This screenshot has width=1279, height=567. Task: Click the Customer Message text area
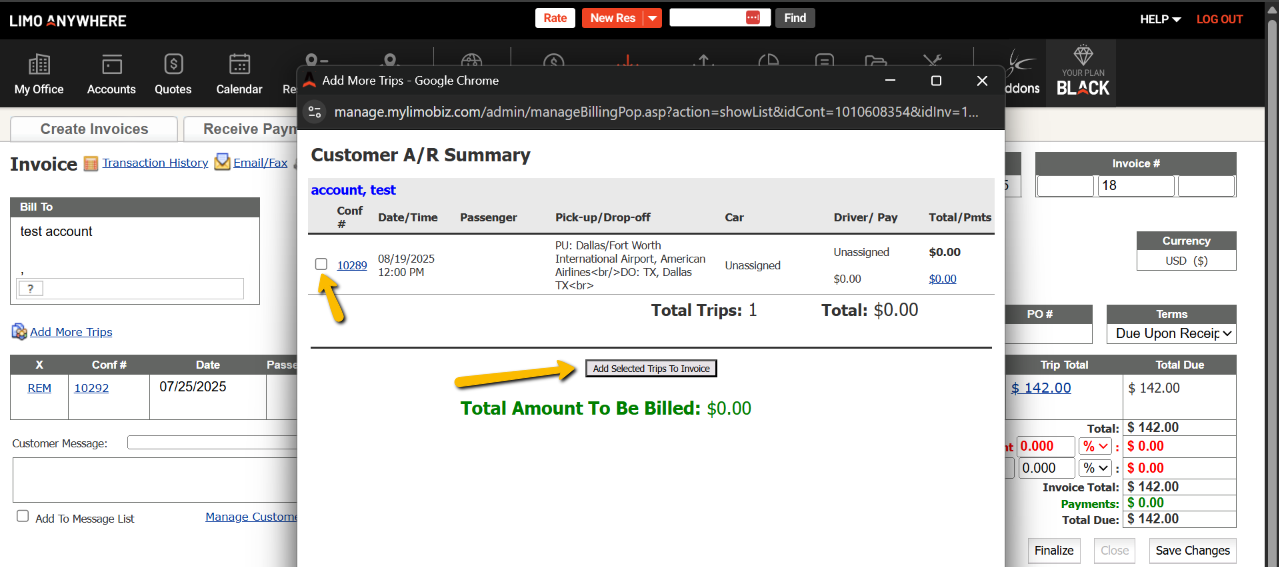click(x=150, y=480)
